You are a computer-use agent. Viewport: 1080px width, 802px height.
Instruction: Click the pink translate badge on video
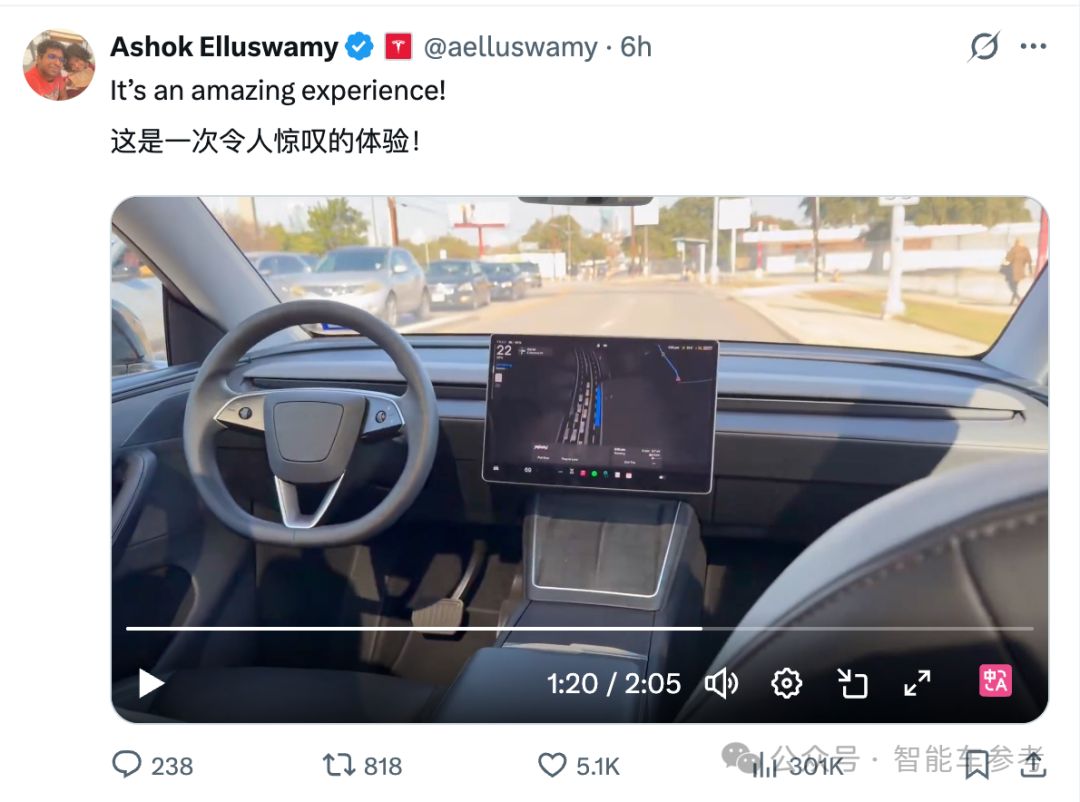(x=995, y=681)
